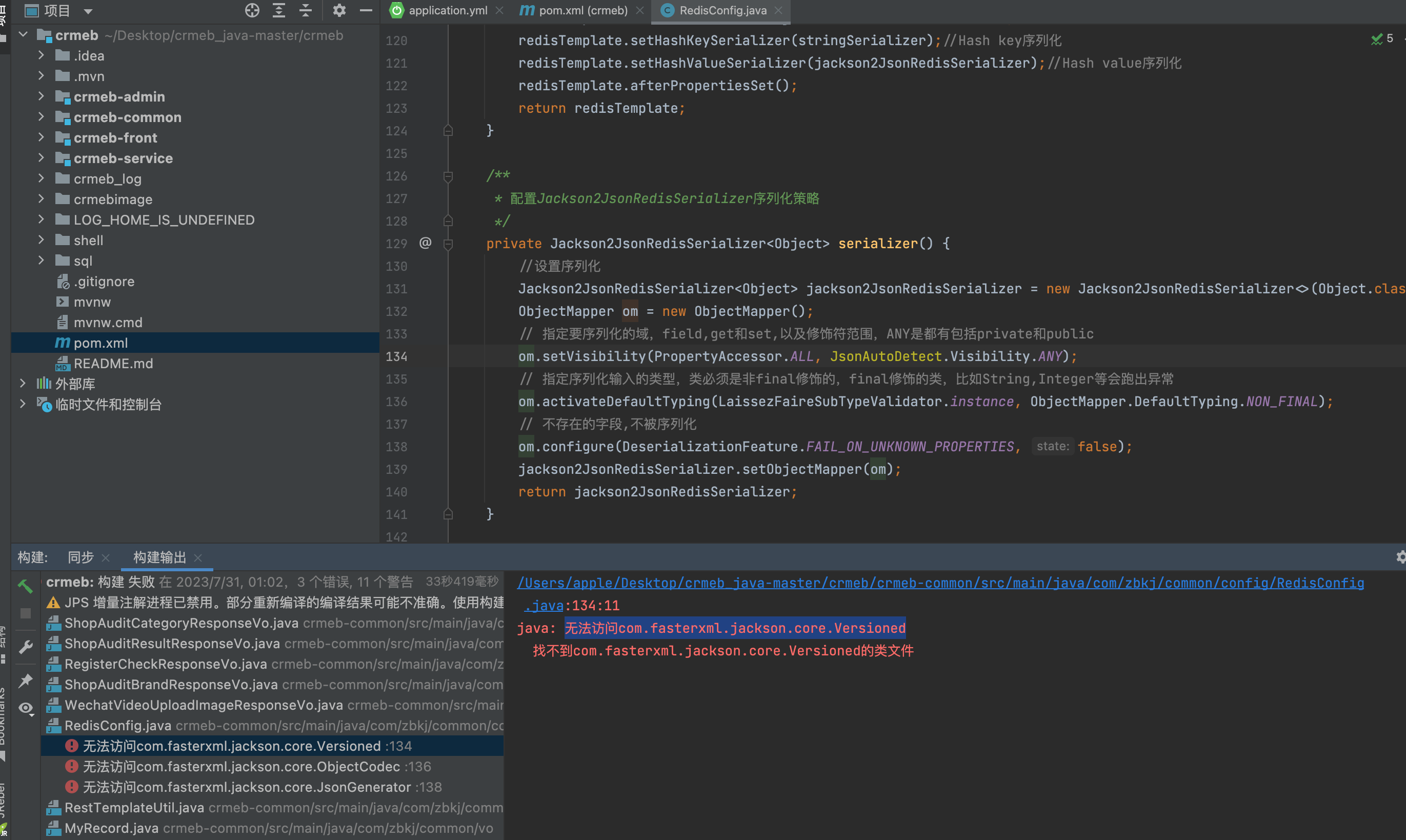
Task: Expand the 临时文件和控制台 node
Action: [x=23, y=404]
